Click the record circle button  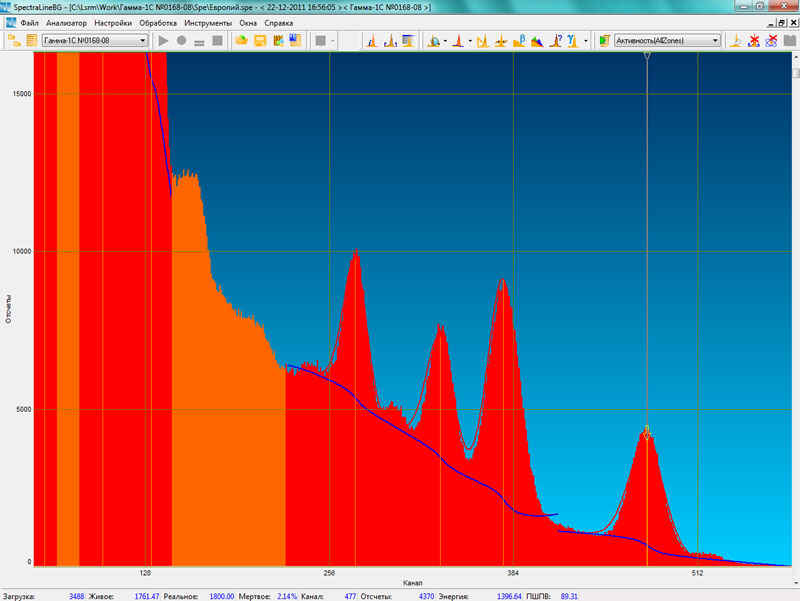182,41
